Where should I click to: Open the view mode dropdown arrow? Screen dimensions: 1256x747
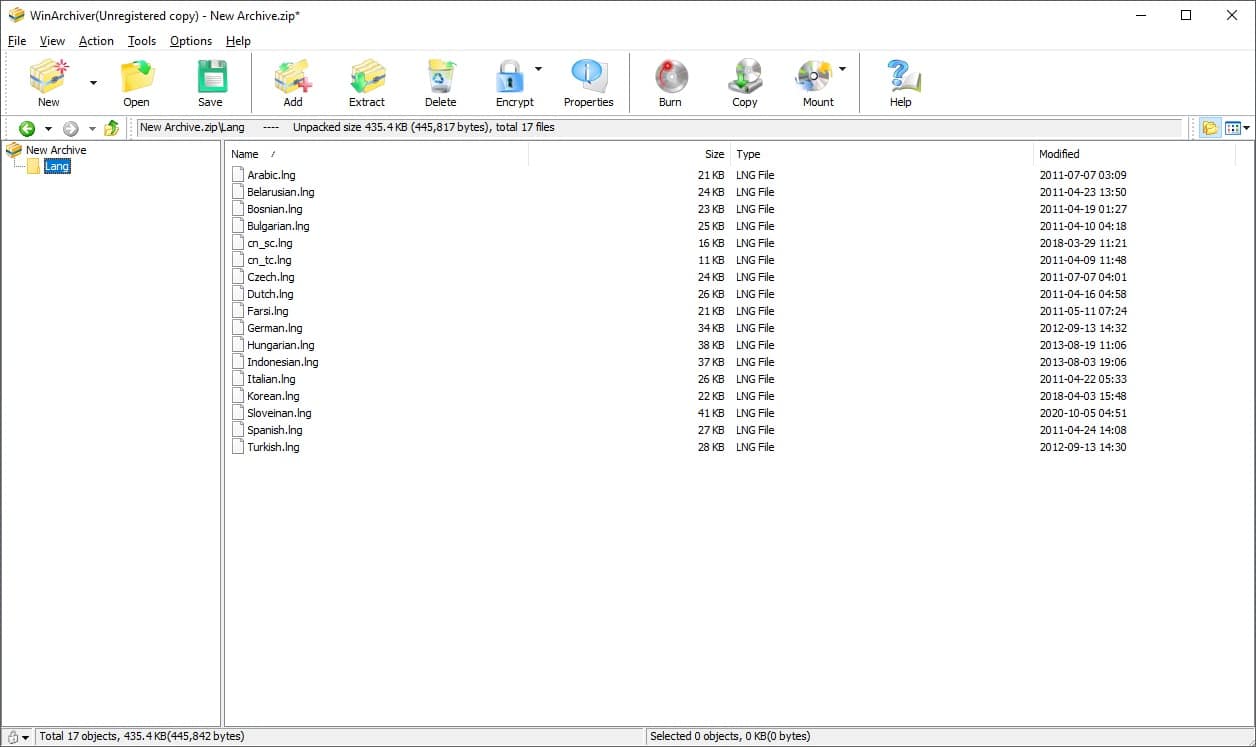(x=1246, y=128)
